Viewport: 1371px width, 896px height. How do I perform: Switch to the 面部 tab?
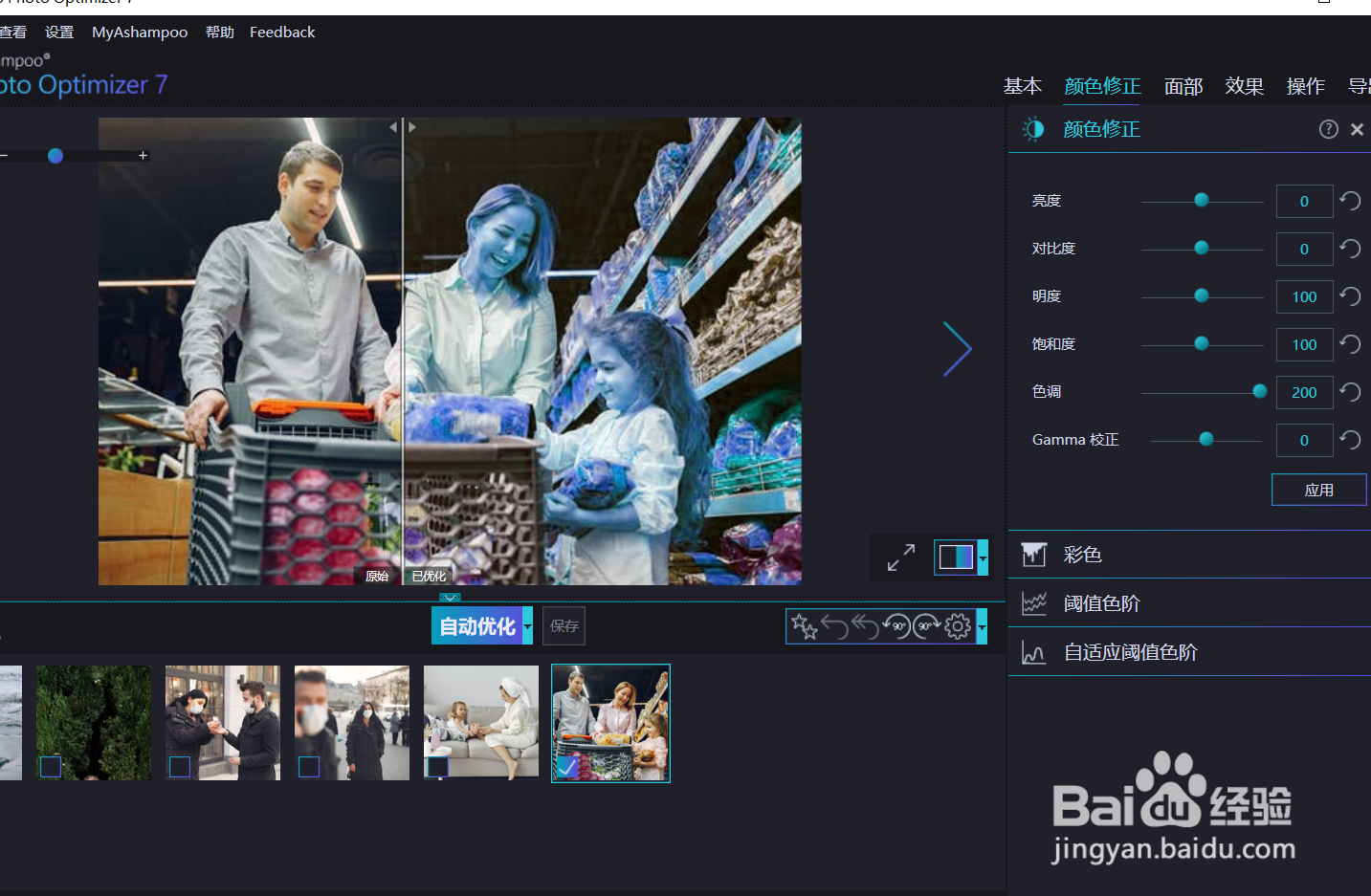[x=1183, y=86]
